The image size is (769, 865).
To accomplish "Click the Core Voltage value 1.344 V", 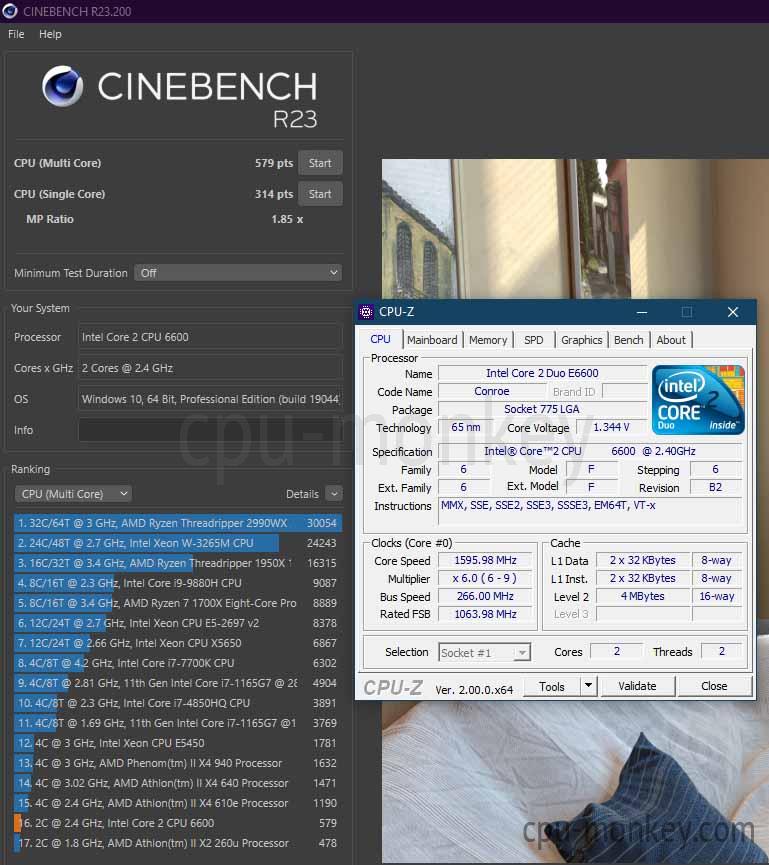I will click(x=611, y=427).
